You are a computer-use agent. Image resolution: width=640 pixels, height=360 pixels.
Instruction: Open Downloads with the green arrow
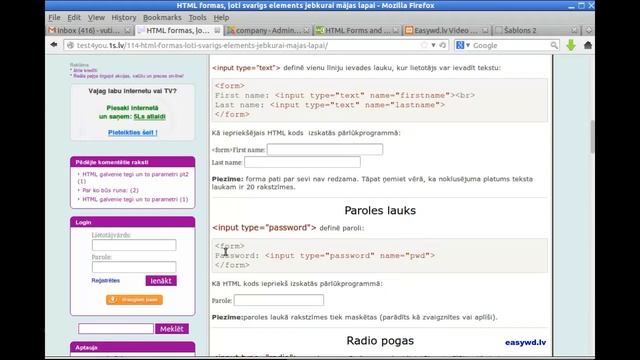pos(571,45)
